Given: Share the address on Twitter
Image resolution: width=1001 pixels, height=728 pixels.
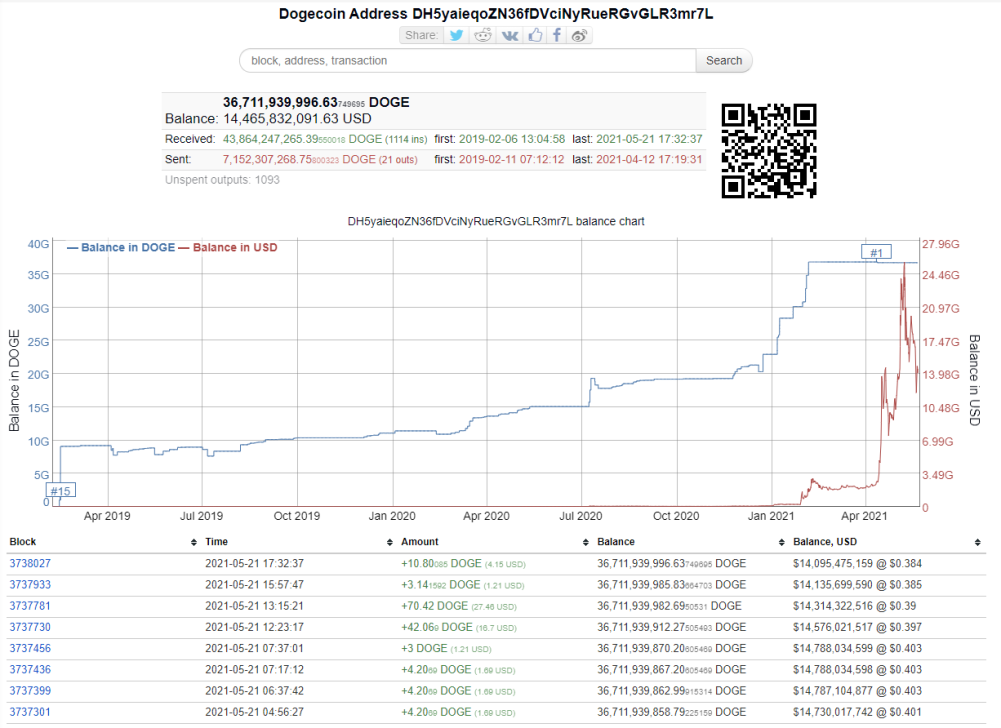Looking at the screenshot, I should click(456, 35).
